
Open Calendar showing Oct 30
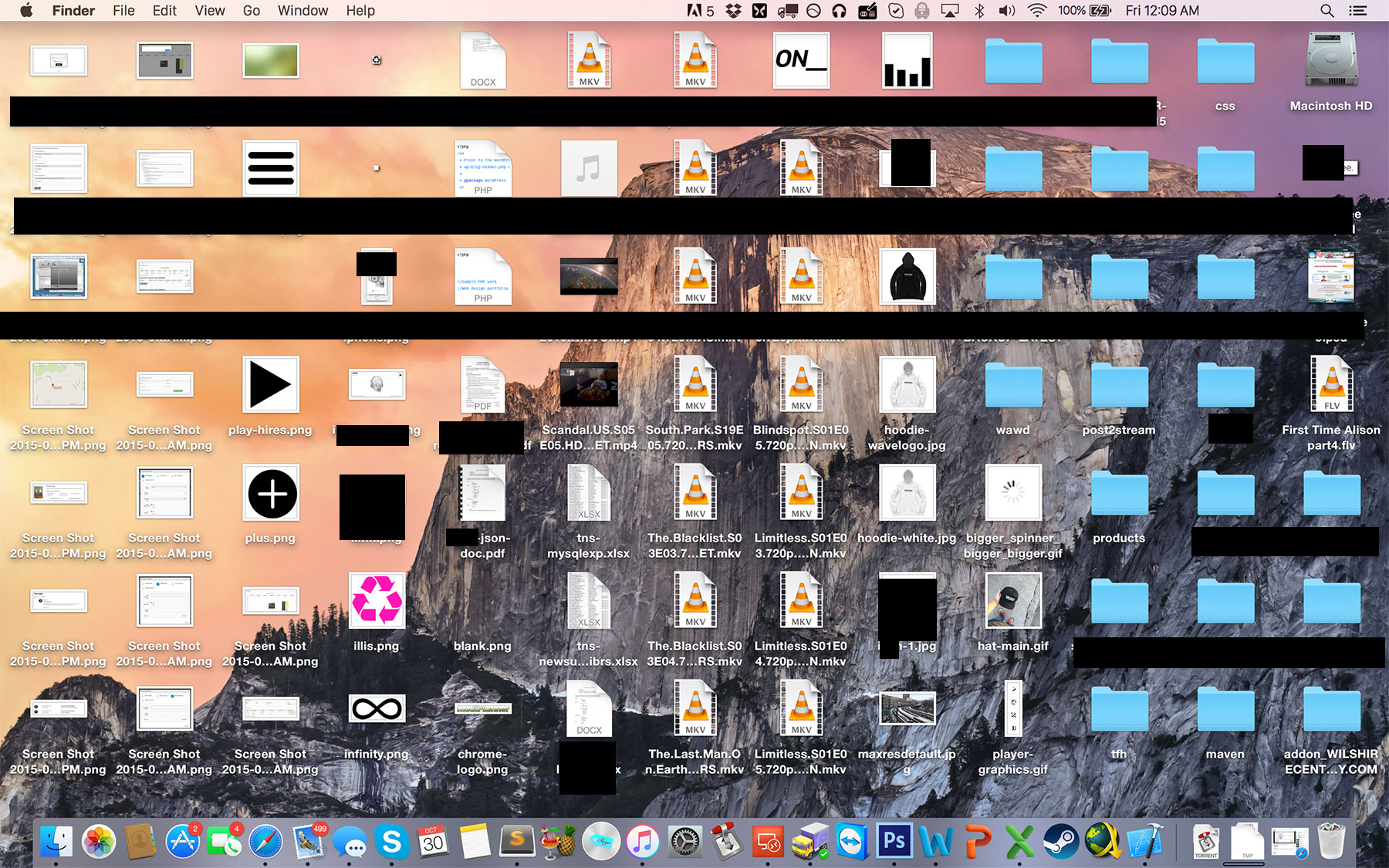(434, 841)
